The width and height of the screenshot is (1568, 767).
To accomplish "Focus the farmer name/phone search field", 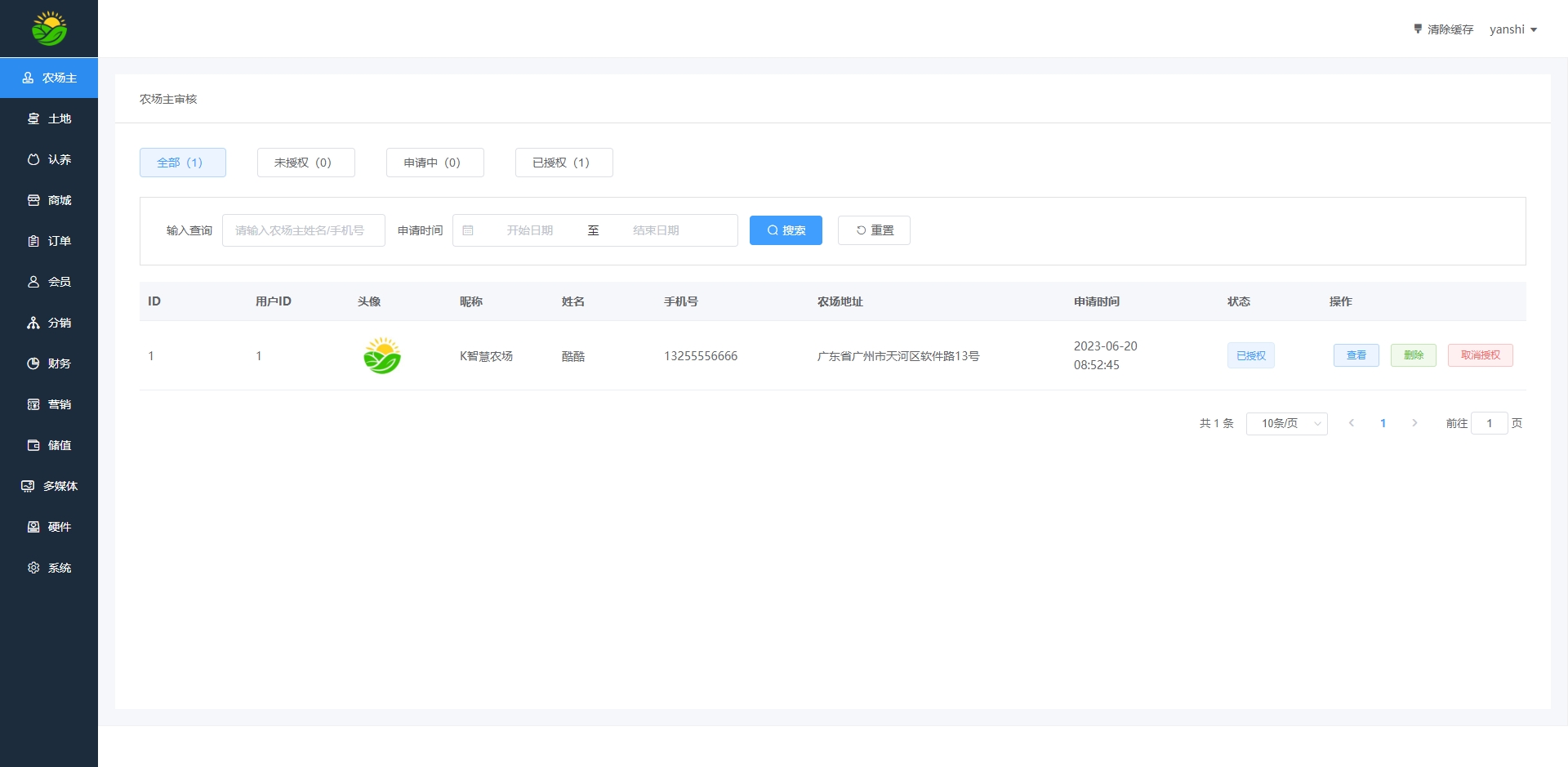I will [303, 230].
